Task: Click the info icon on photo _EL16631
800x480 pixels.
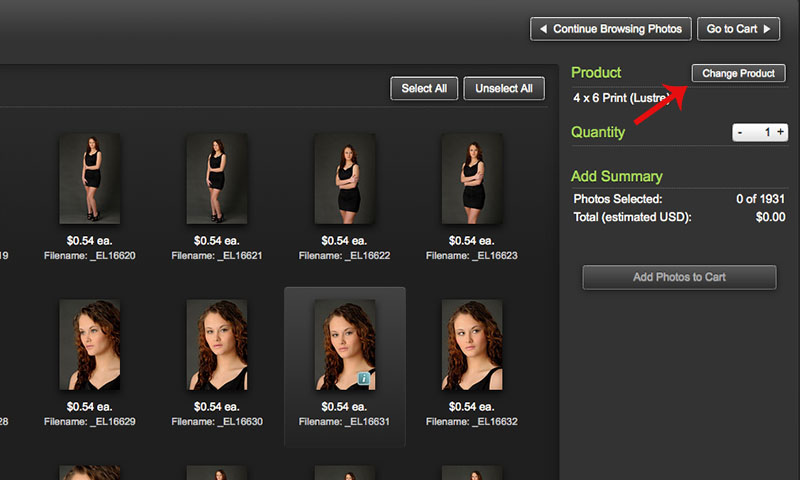Action: [365, 379]
